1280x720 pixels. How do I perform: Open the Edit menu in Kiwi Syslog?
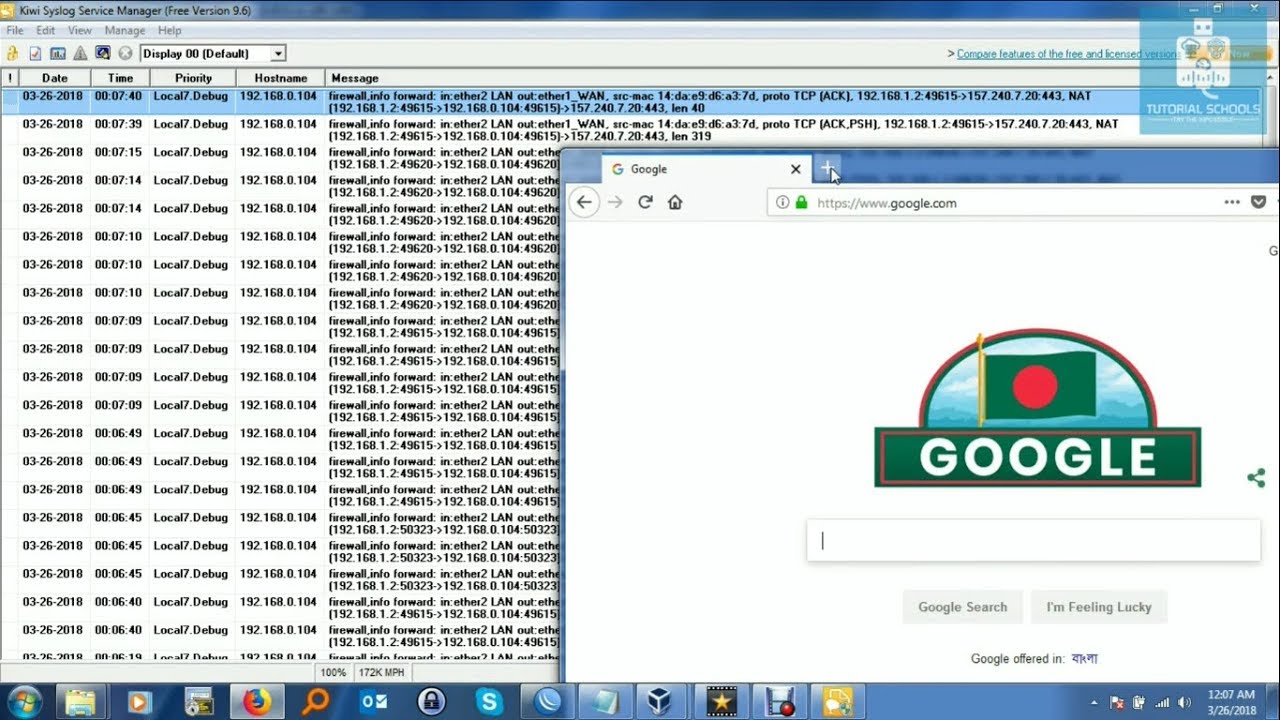[x=46, y=31]
